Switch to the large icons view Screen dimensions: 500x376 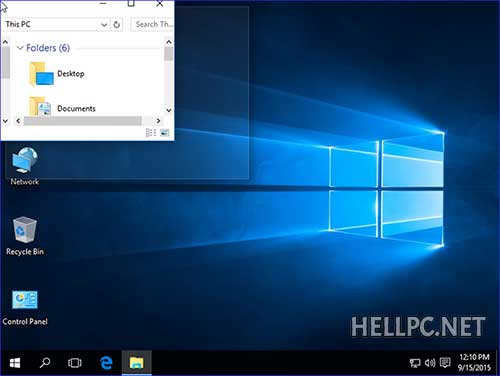165,133
